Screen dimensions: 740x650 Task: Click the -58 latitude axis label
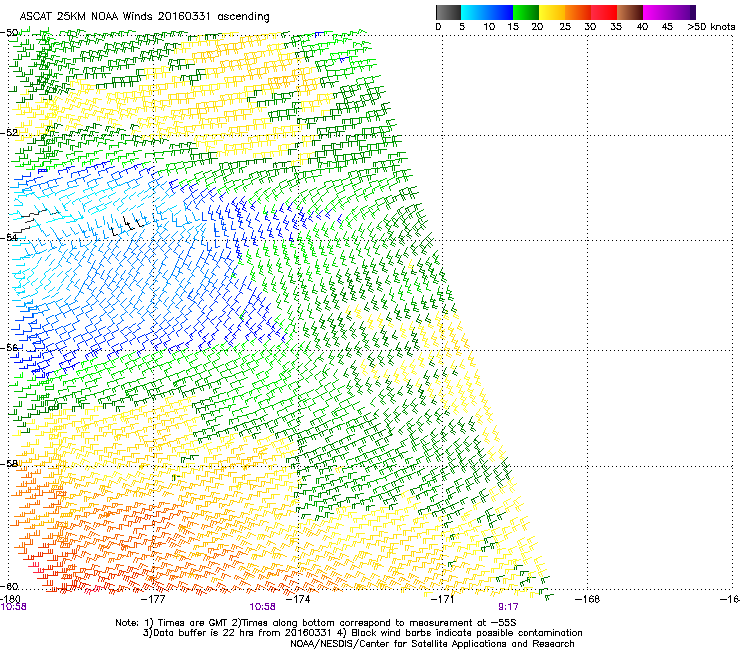(x=9, y=464)
